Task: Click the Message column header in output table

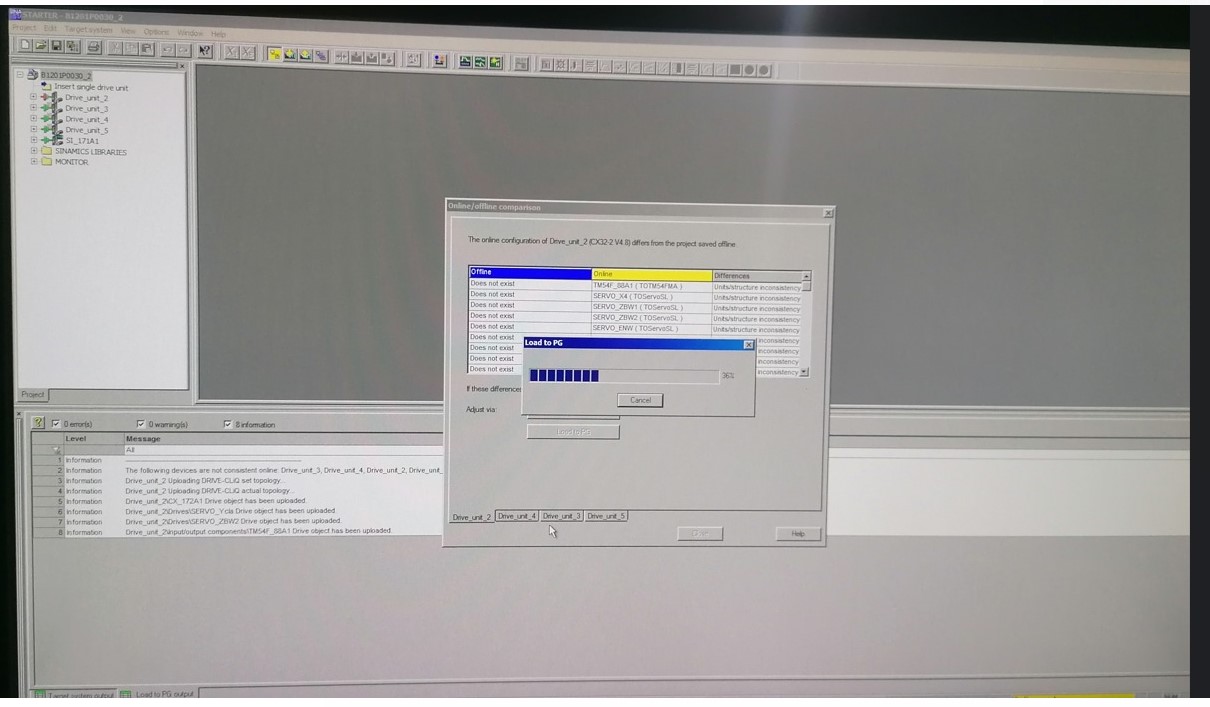Action: 283,438
